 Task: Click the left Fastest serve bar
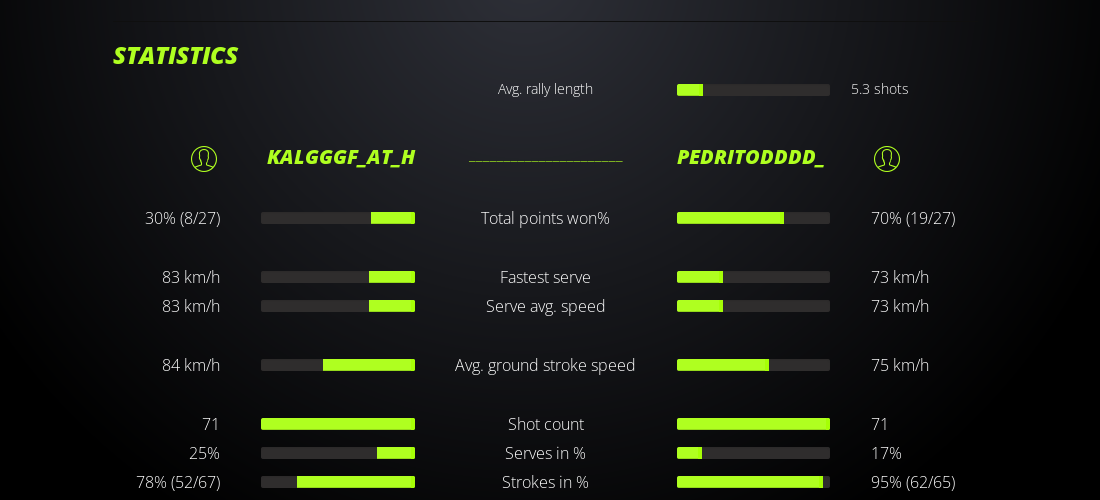[x=338, y=277]
